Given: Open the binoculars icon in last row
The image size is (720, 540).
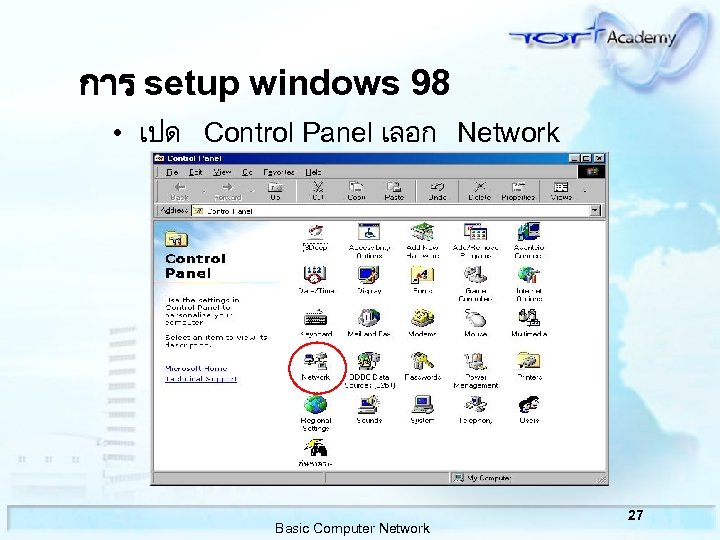Looking at the screenshot, I should 316,453.
